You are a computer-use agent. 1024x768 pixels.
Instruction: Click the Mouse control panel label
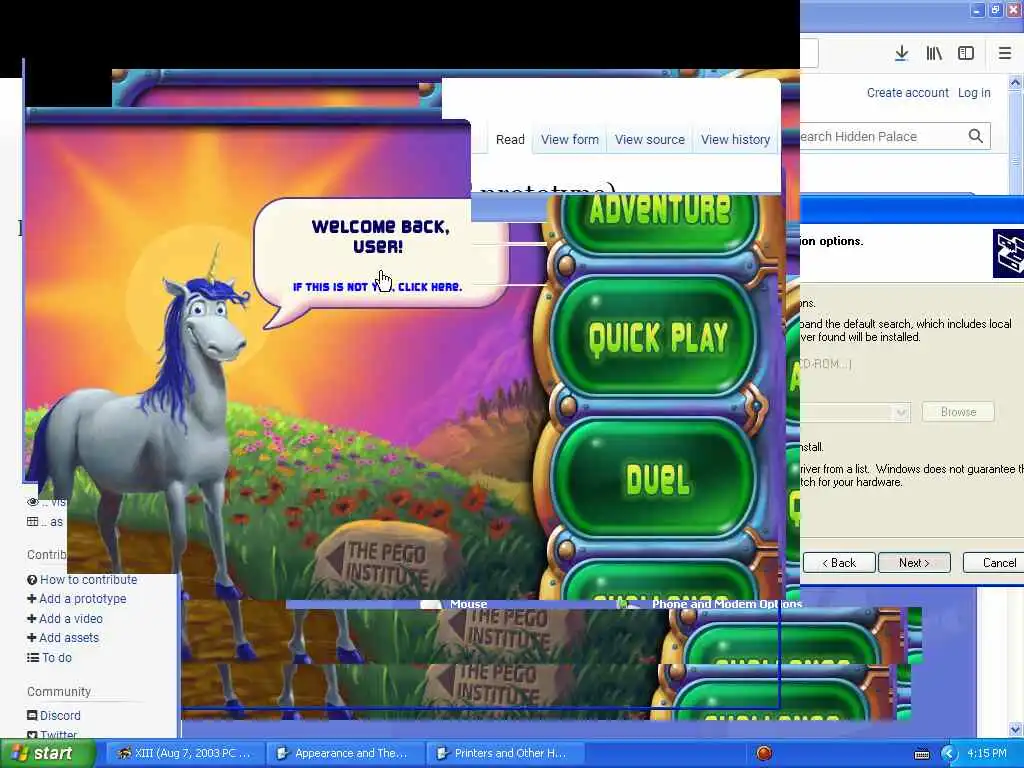(468, 604)
